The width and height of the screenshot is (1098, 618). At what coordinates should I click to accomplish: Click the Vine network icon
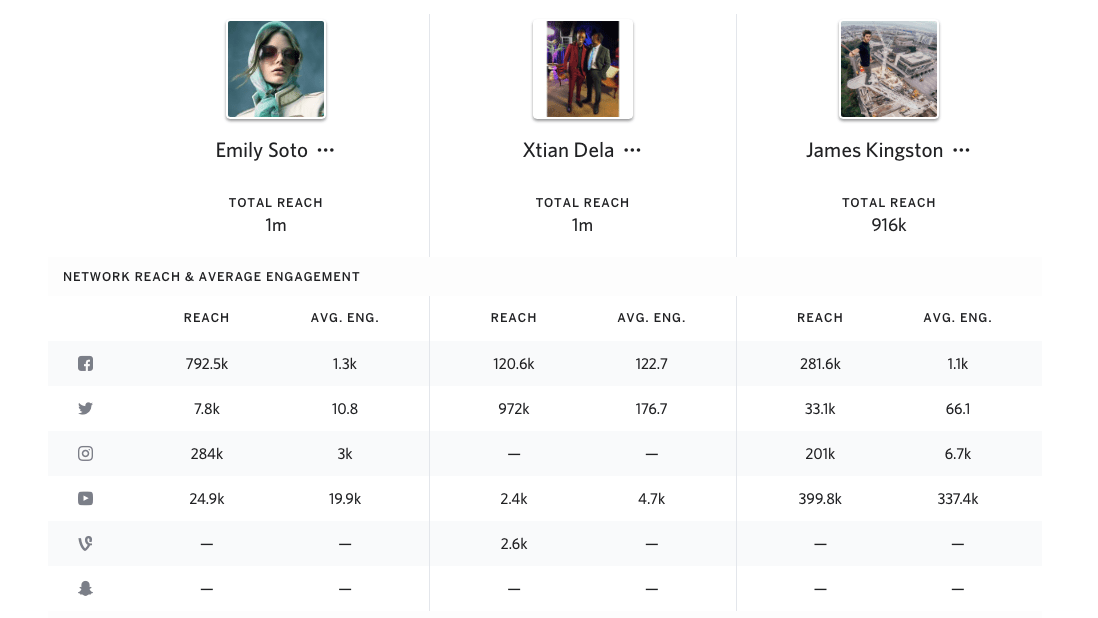pos(85,543)
